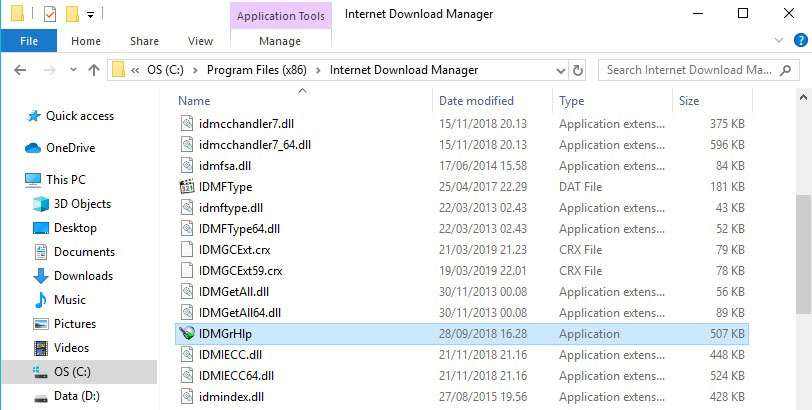Select the IDMFType DAT file icon
This screenshot has width=812, height=410.
pyautogui.click(x=186, y=187)
